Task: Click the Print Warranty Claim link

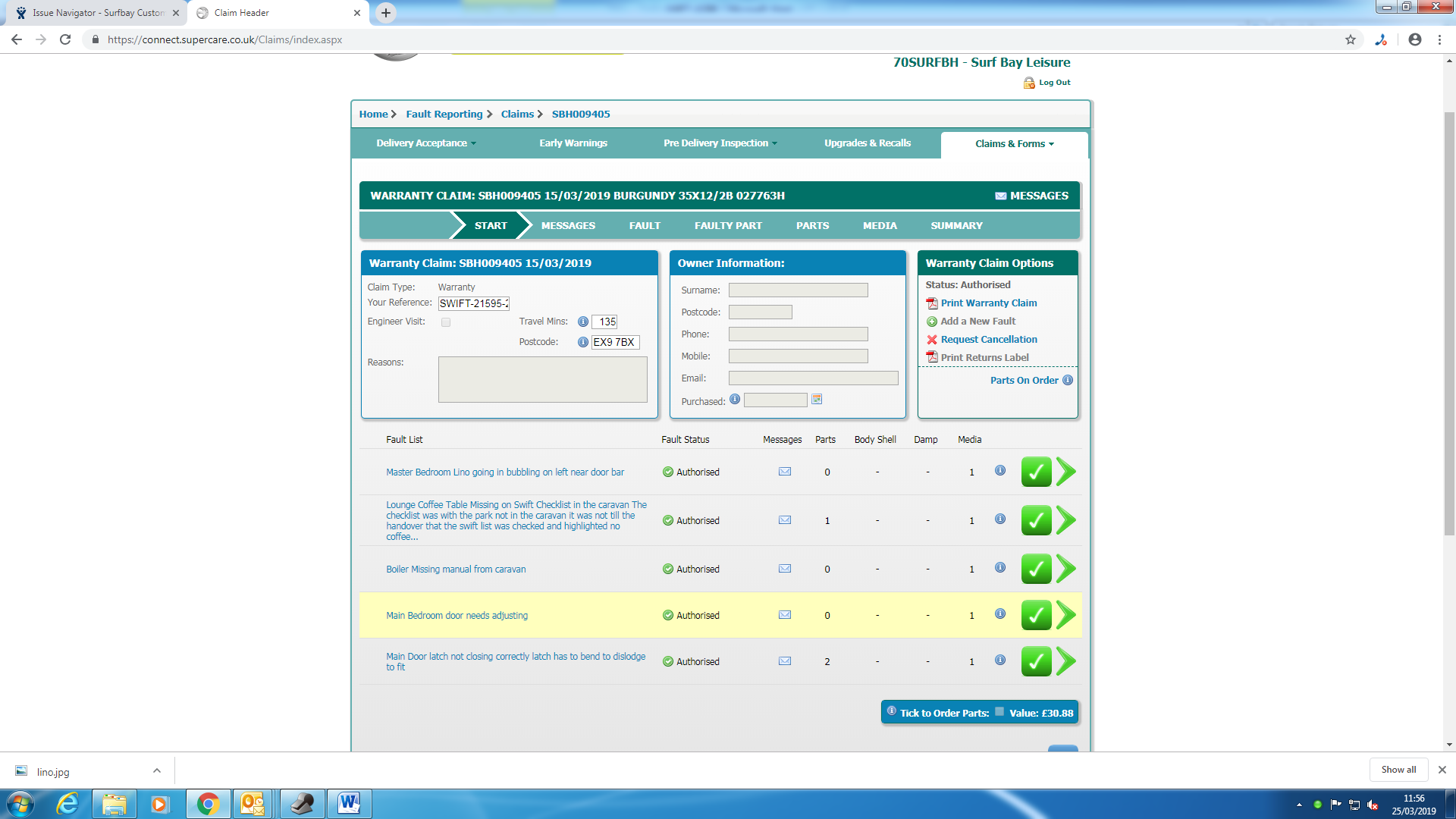Action: point(988,303)
